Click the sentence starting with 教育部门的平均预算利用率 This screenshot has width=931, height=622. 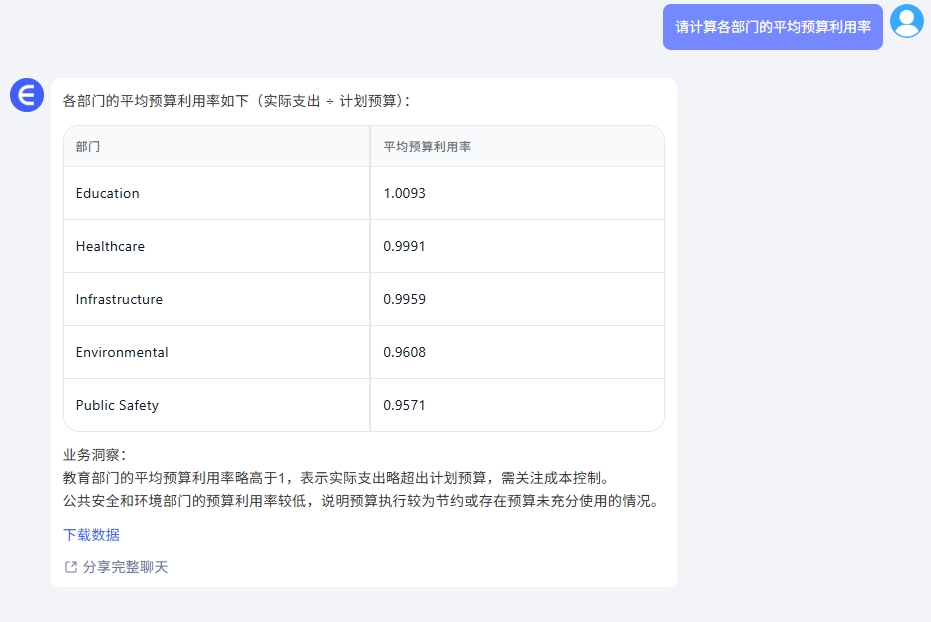point(337,478)
